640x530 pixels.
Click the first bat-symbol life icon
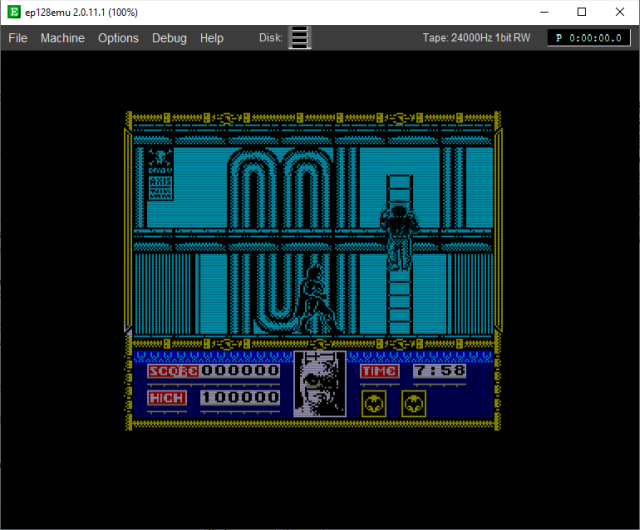click(x=374, y=404)
